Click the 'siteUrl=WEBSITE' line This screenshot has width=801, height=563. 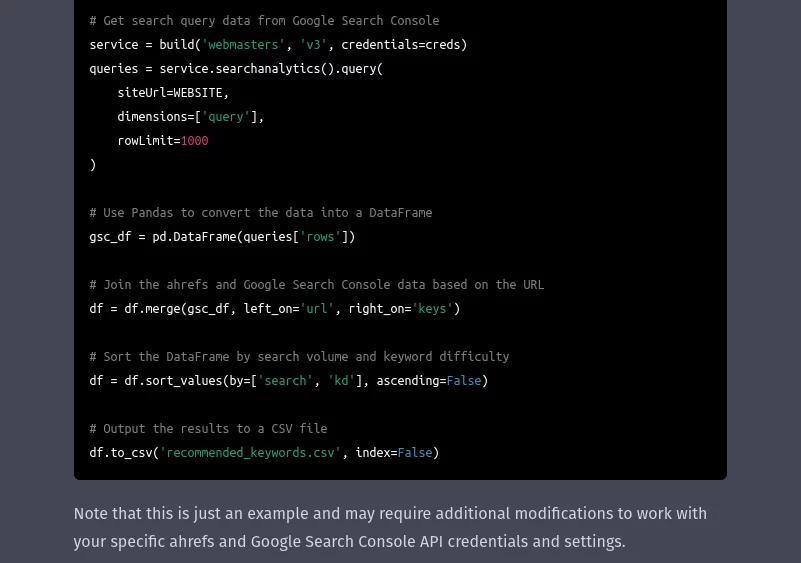click(173, 93)
